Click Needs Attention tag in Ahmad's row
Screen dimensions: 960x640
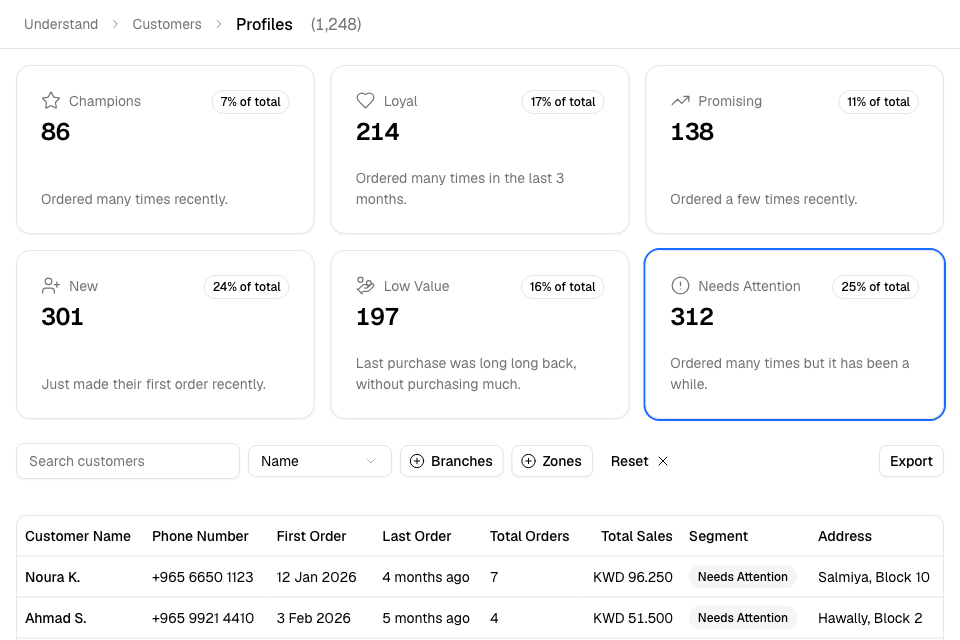tap(743, 618)
